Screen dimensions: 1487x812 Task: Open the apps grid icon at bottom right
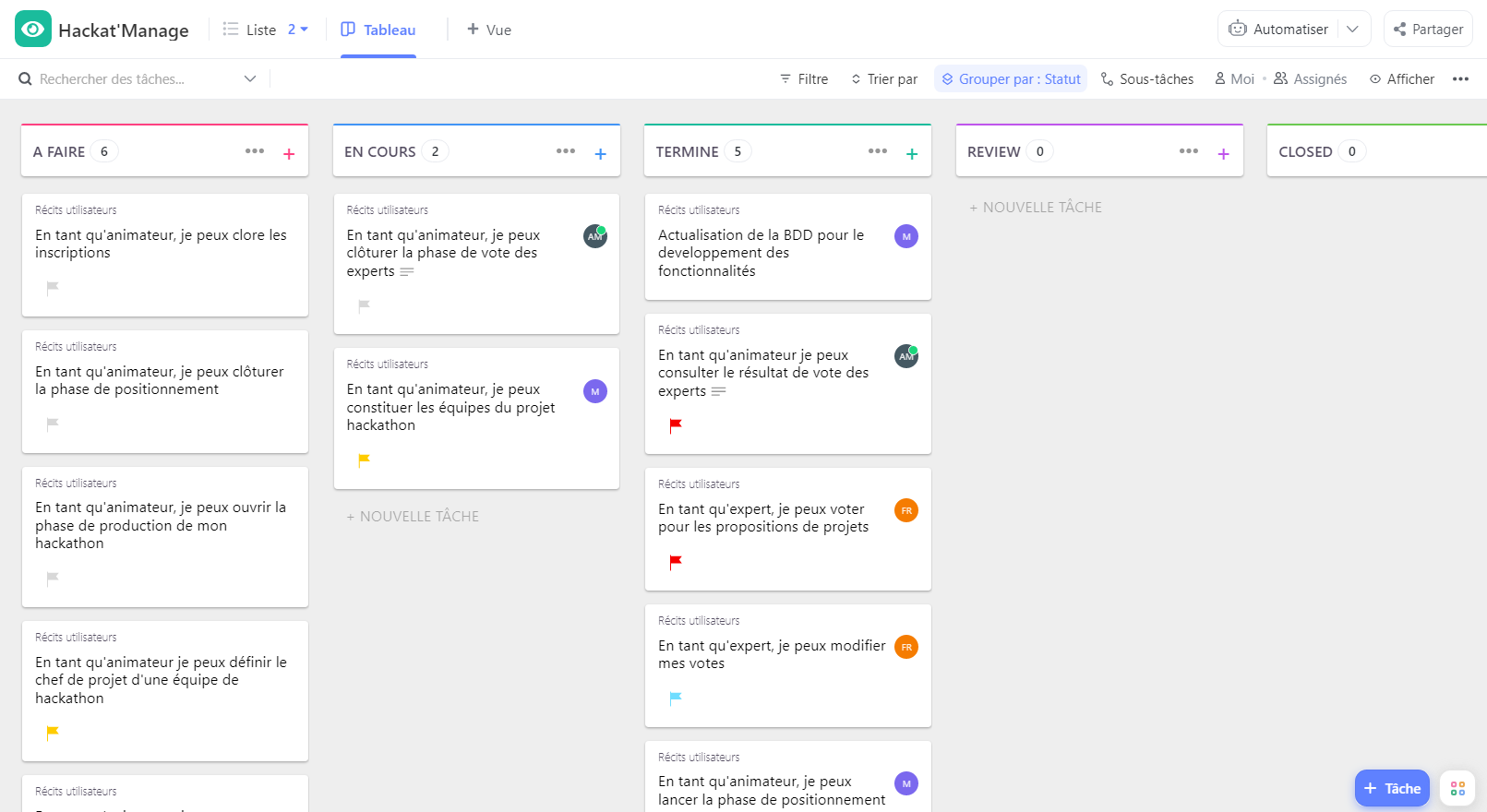tap(1457, 788)
